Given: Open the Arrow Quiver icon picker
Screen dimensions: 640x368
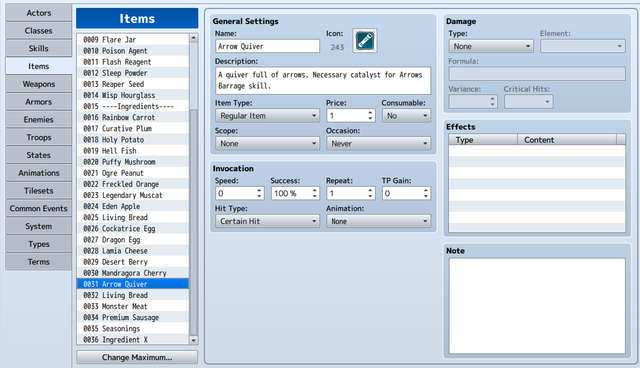Looking at the screenshot, I should click(364, 40).
